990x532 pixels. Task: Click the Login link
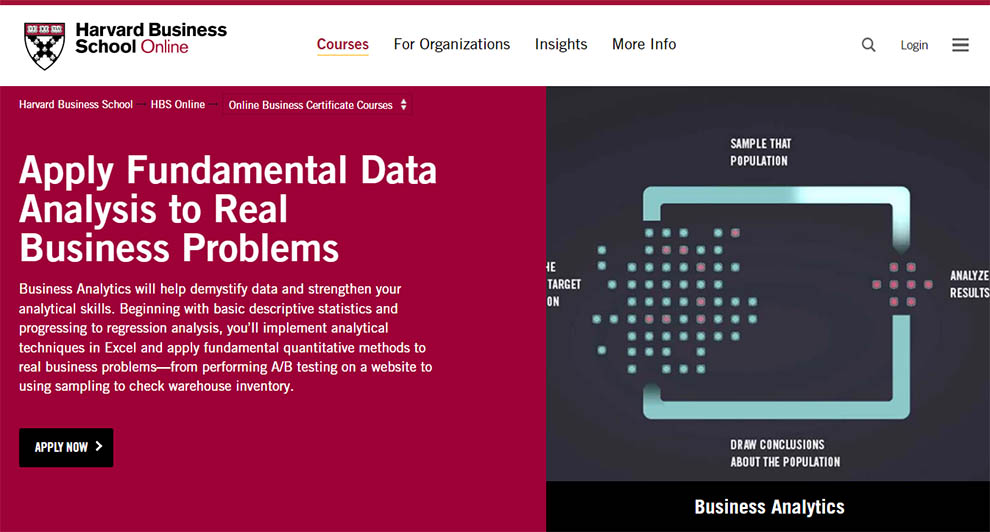(914, 45)
